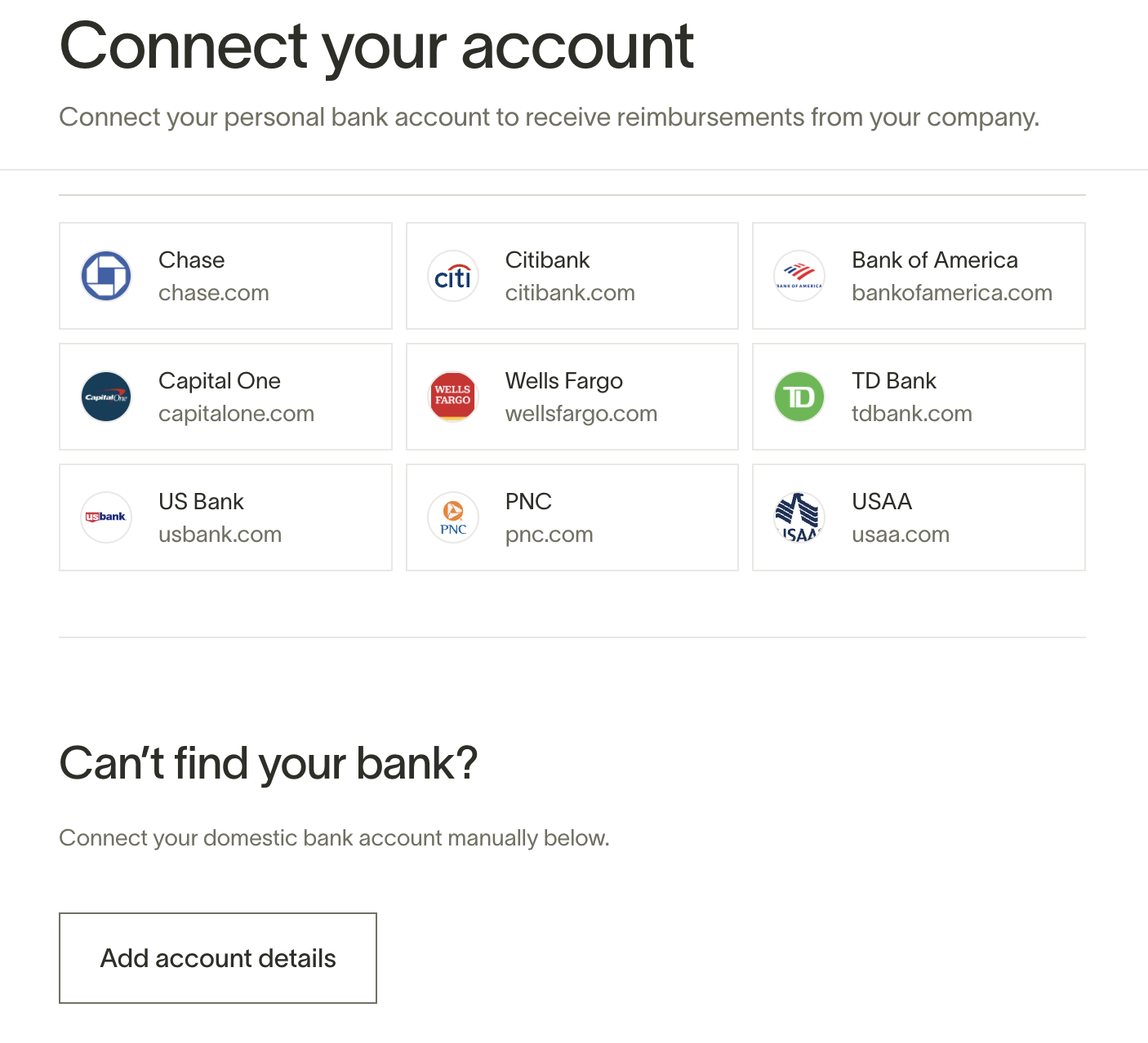Click the citibank.com domain text
This screenshot has height=1043, width=1148.
pyautogui.click(x=570, y=293)
